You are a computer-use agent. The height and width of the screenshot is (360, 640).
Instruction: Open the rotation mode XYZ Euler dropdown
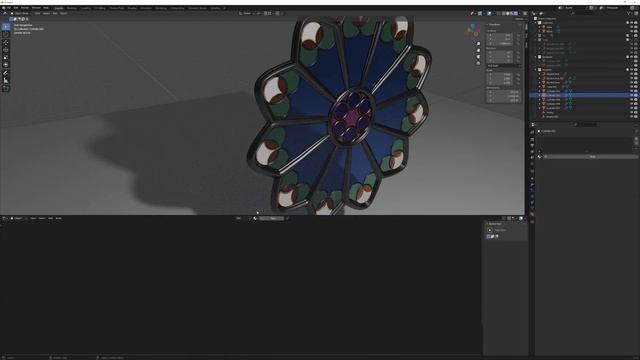503,65
